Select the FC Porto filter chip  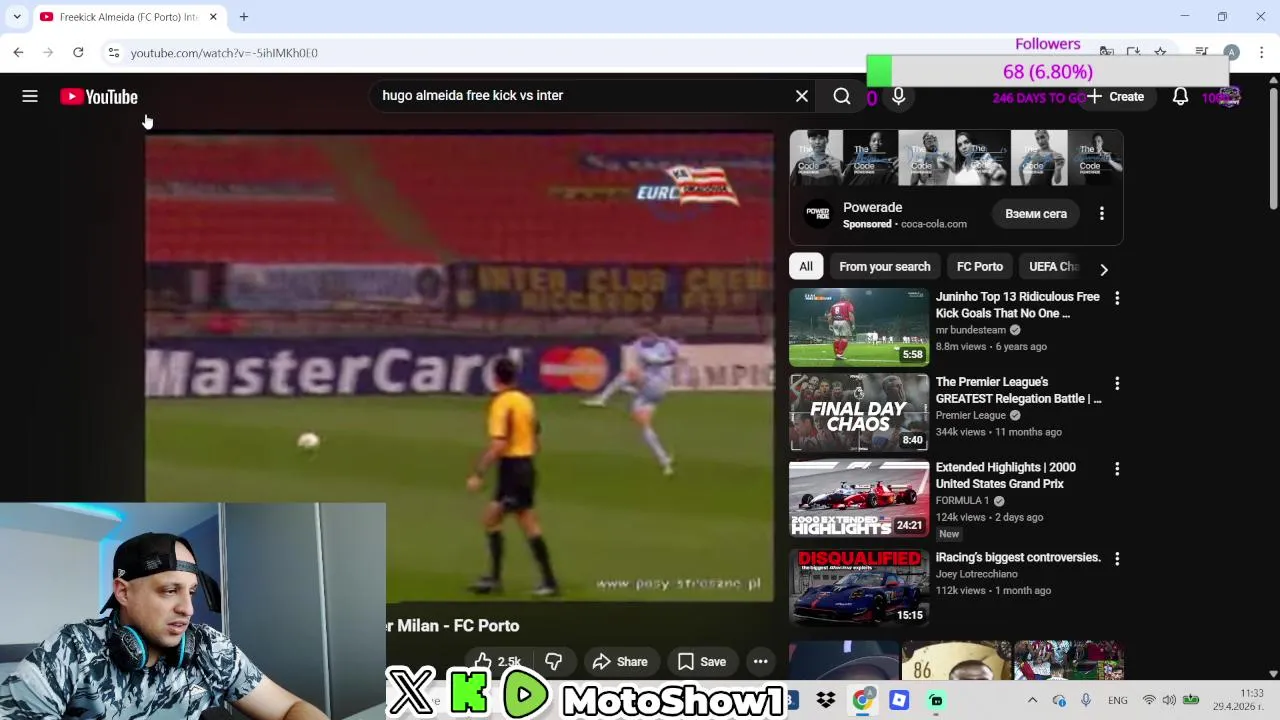pyautogui.click(x=980, y=267)
